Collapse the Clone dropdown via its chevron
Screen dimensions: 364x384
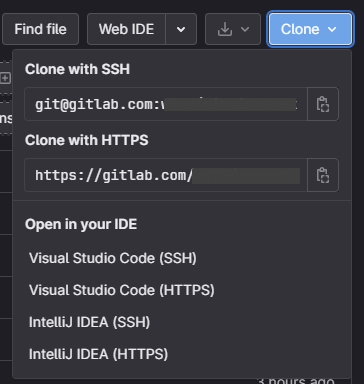[332, 29]
